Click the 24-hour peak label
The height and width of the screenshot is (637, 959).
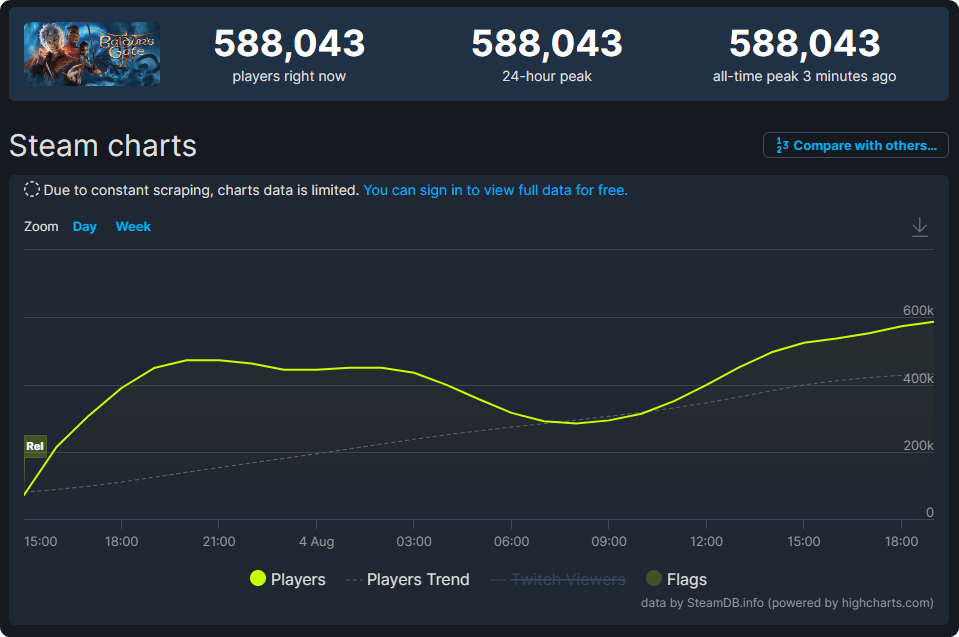(x=547, y=76)
